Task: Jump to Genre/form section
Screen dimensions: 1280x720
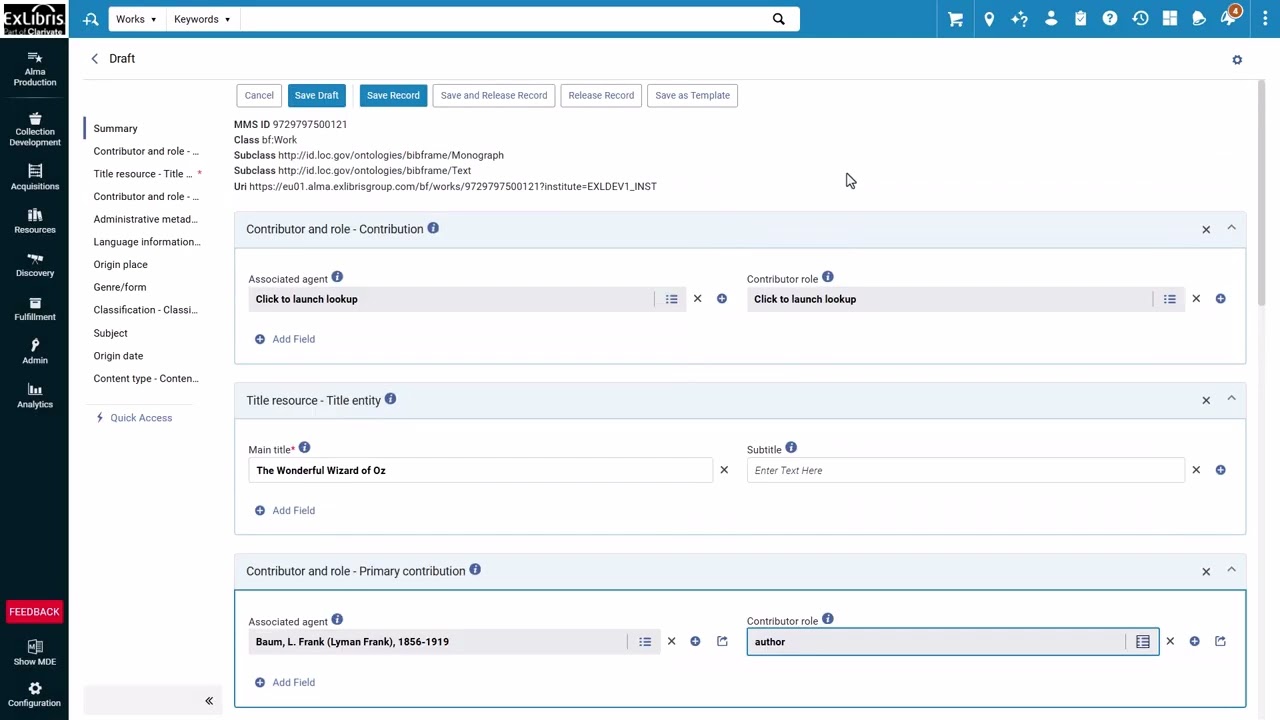Action: pyautogui.click(x=120, y=287)
